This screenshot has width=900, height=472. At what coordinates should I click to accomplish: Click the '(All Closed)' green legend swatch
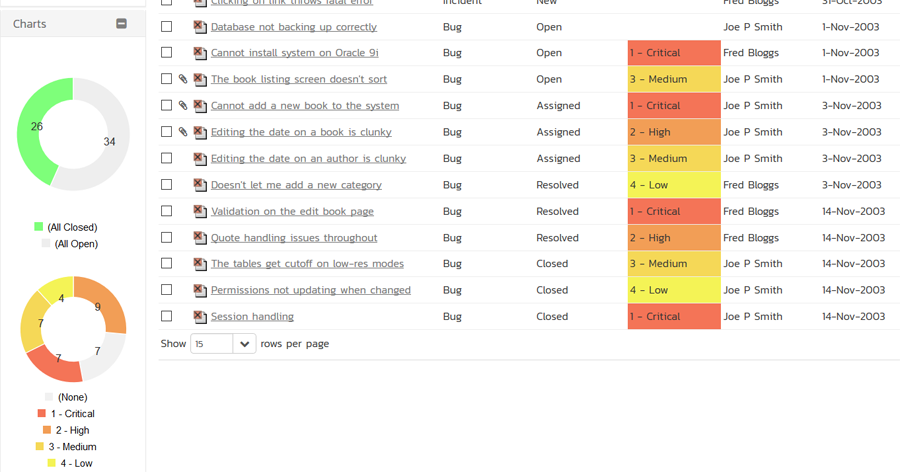tap(39, 227)
